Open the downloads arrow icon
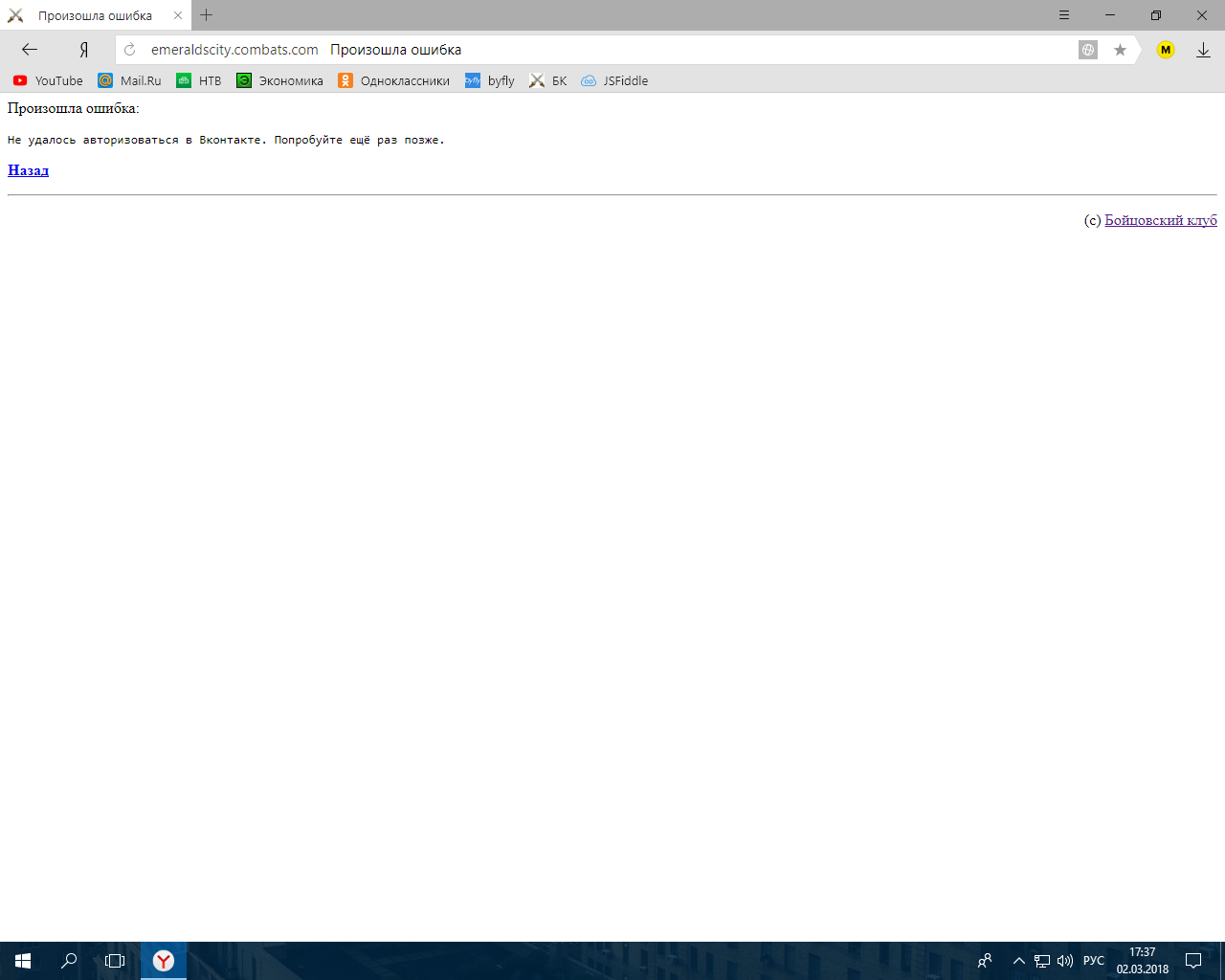The height and width of the screenshot is (980, 1225). [x=1204, y=50]
